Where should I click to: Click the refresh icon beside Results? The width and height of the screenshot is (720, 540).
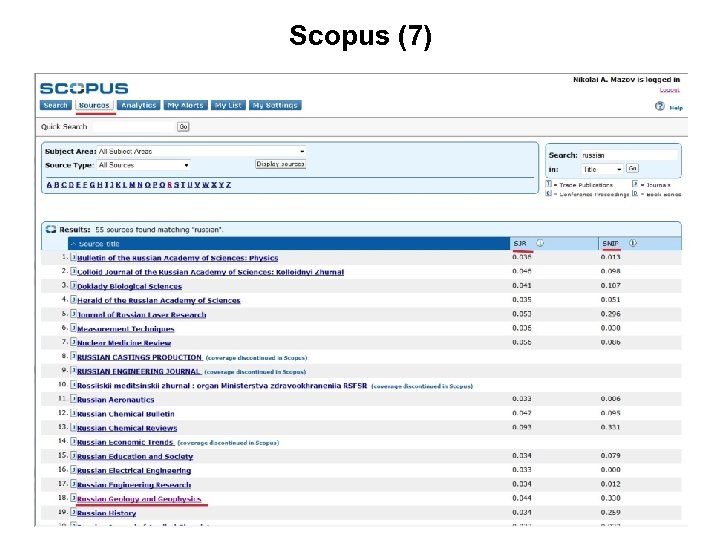coord(51,229)
